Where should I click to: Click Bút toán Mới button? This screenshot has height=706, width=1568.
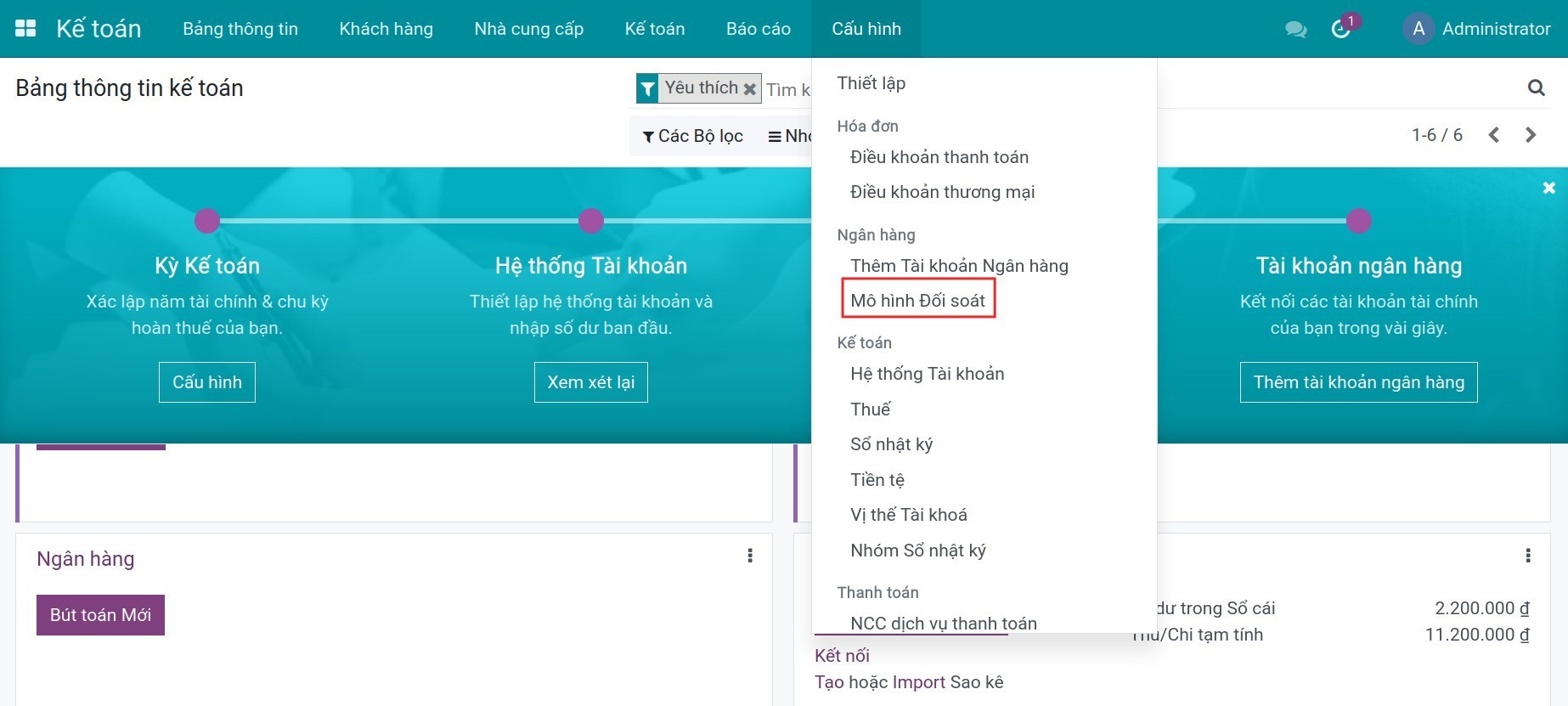point(100,615)
